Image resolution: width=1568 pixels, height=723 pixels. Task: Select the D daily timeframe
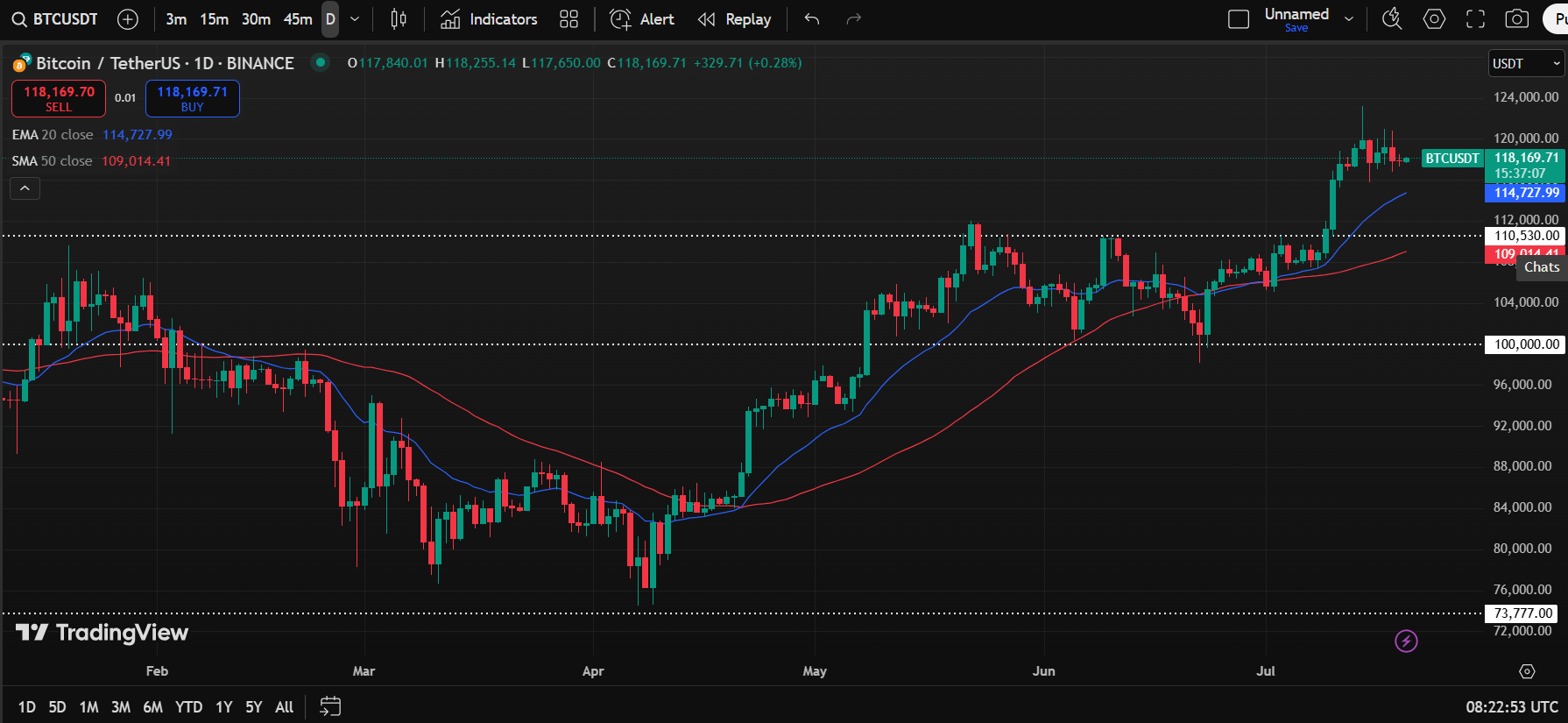tap(330, 19)
